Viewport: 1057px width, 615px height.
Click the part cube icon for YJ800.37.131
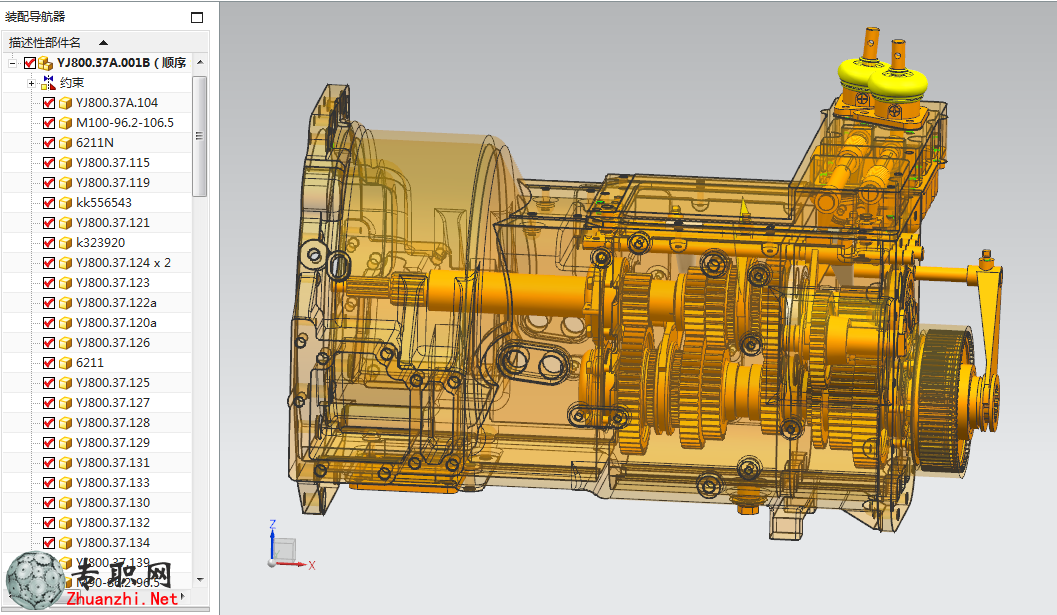tap(65, 463)
